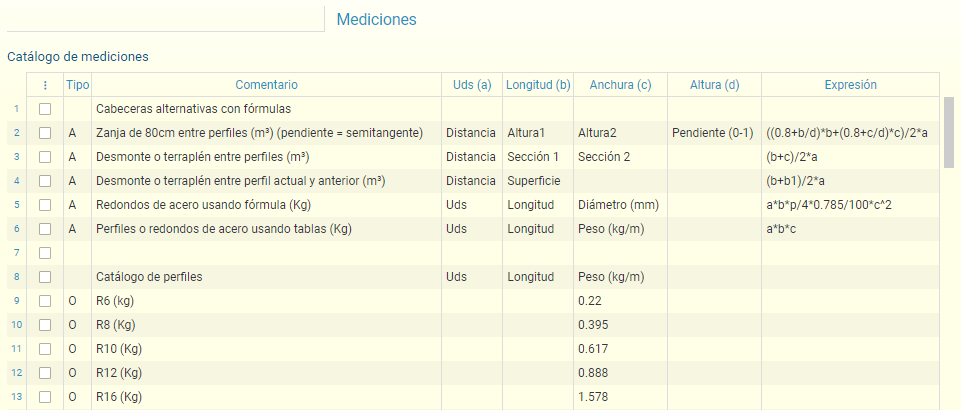Click the empty input field above the table
Image resolution: width=961 pixels, height=410 pixels.
pyautogui.click(x=163, y=18)
